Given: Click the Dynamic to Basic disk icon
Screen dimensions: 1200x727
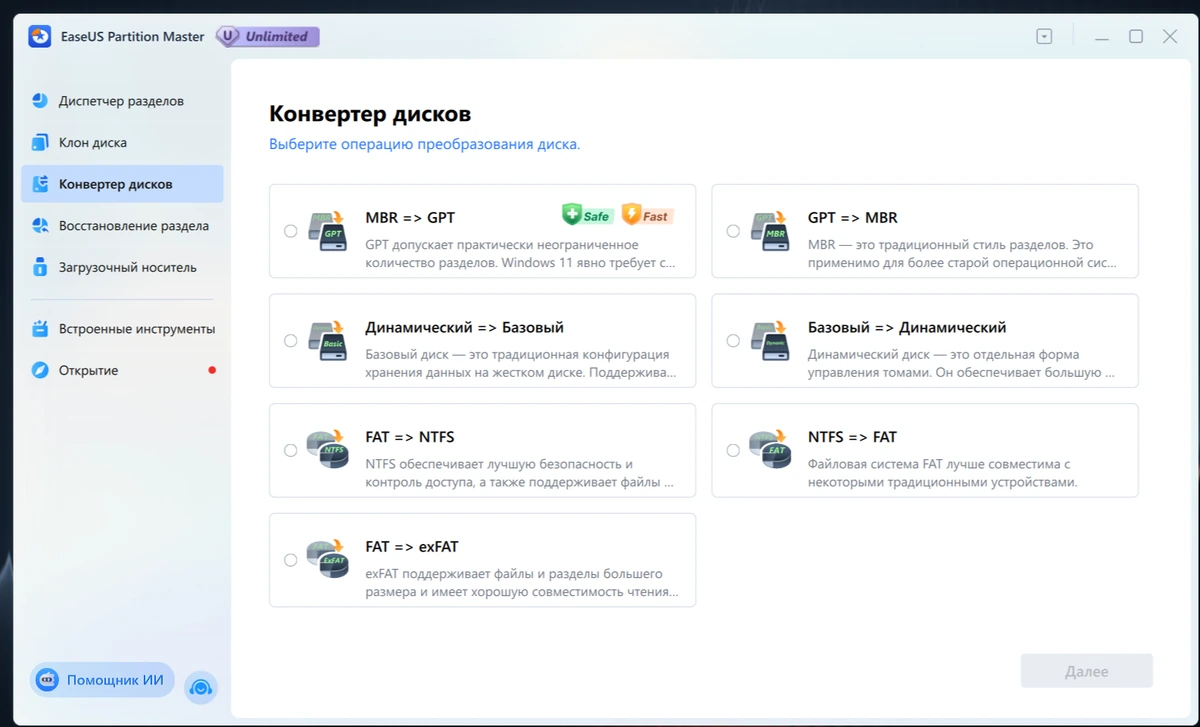Looking at the screenshot, I should coord(326,341).
